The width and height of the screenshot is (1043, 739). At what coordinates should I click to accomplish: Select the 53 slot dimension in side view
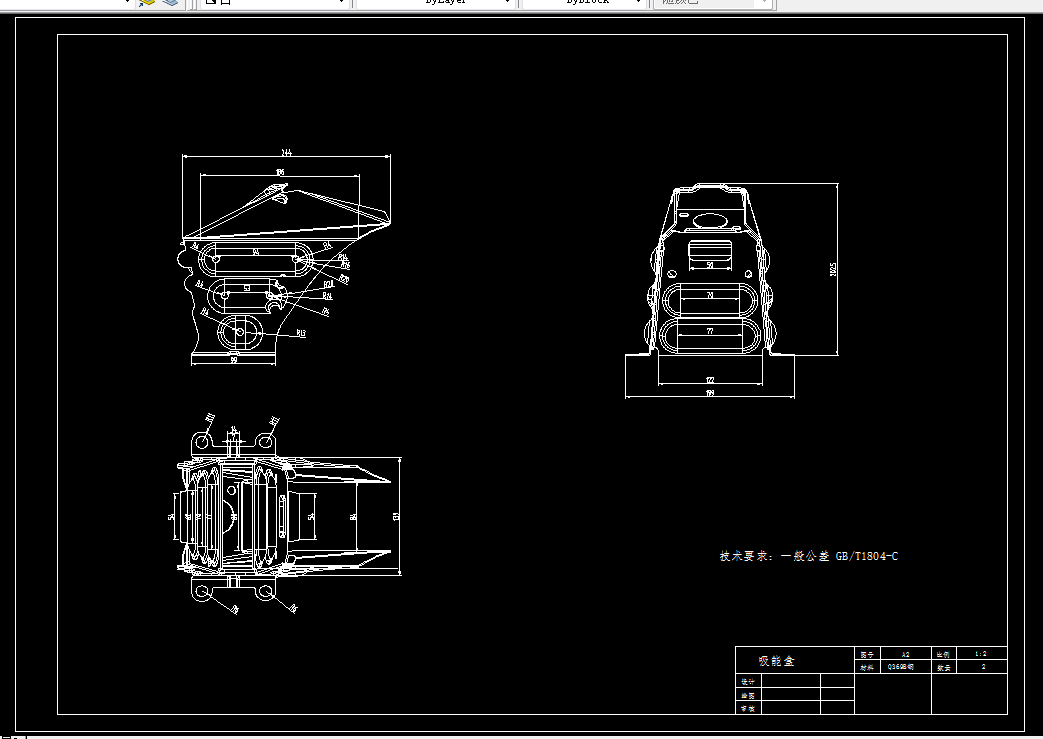(247, 289)
